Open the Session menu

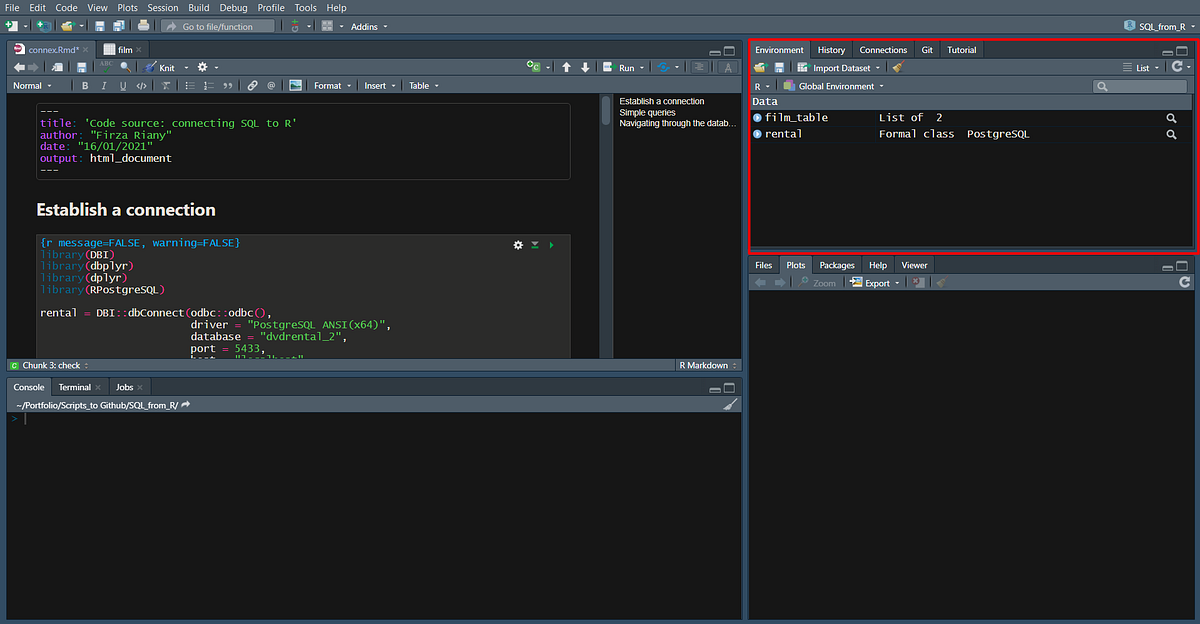point(162,7)
